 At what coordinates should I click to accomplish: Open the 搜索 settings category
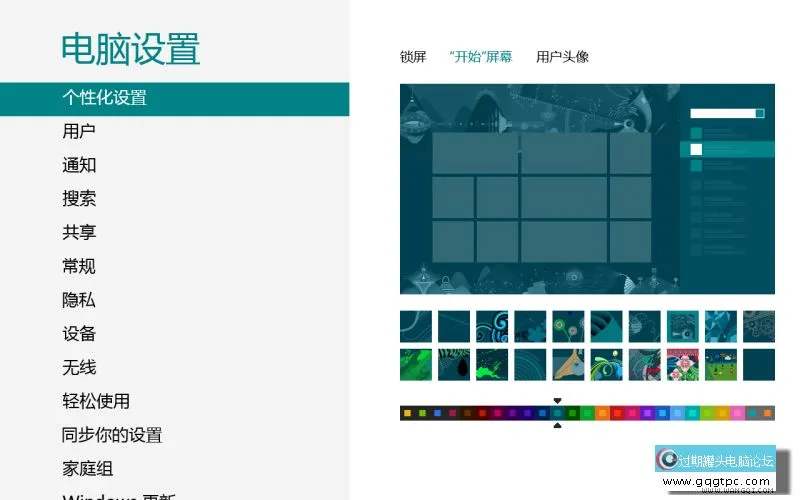click(x=79, y=199)
